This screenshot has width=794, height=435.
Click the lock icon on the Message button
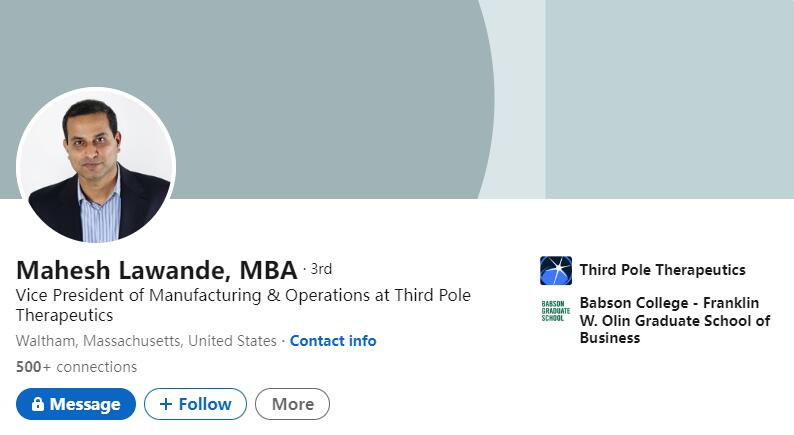38,404
